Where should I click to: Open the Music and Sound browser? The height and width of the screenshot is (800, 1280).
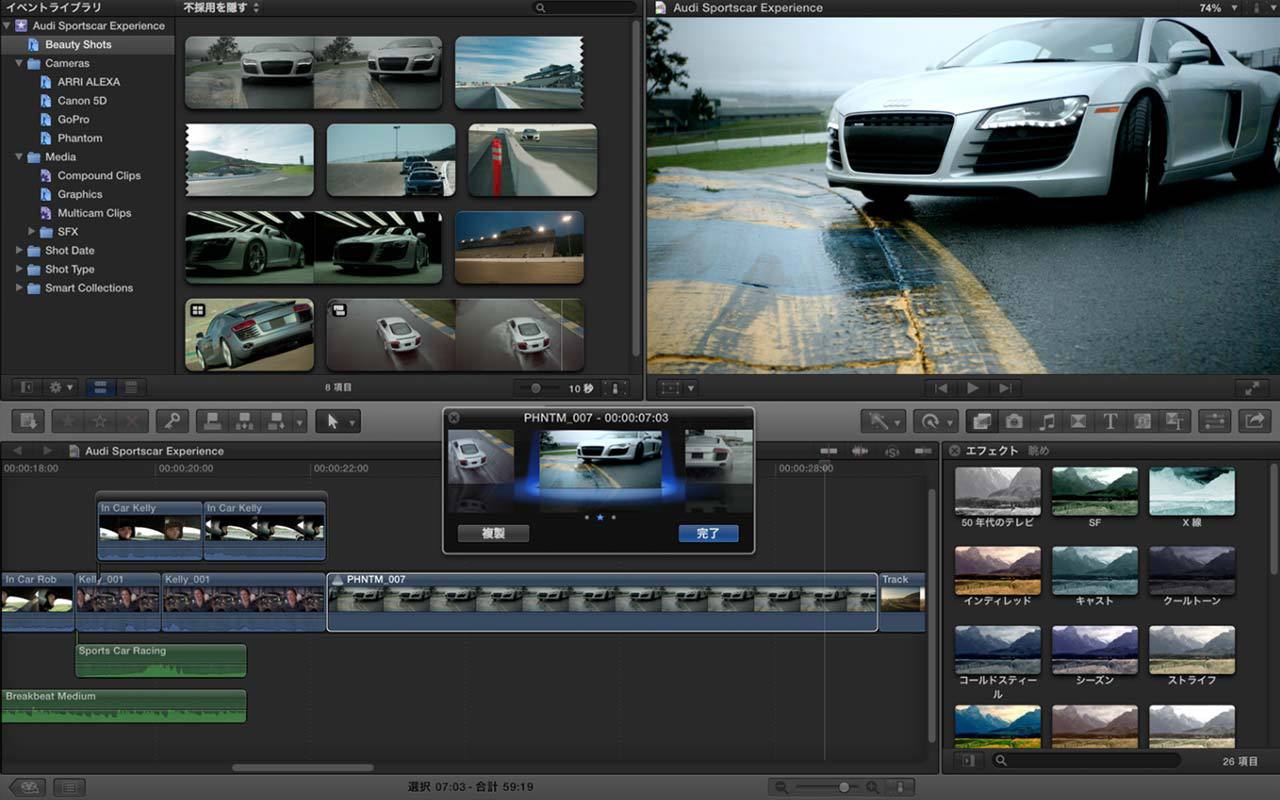click(x=1047, y=422)
